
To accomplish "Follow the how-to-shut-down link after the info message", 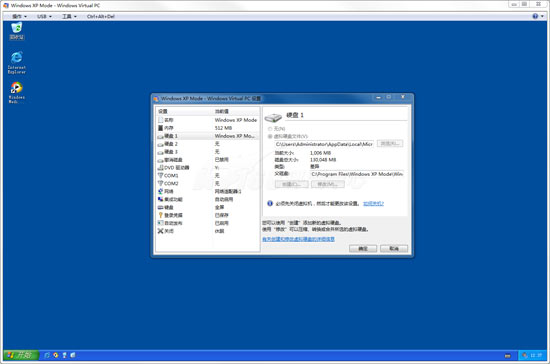I will point(373,203).
